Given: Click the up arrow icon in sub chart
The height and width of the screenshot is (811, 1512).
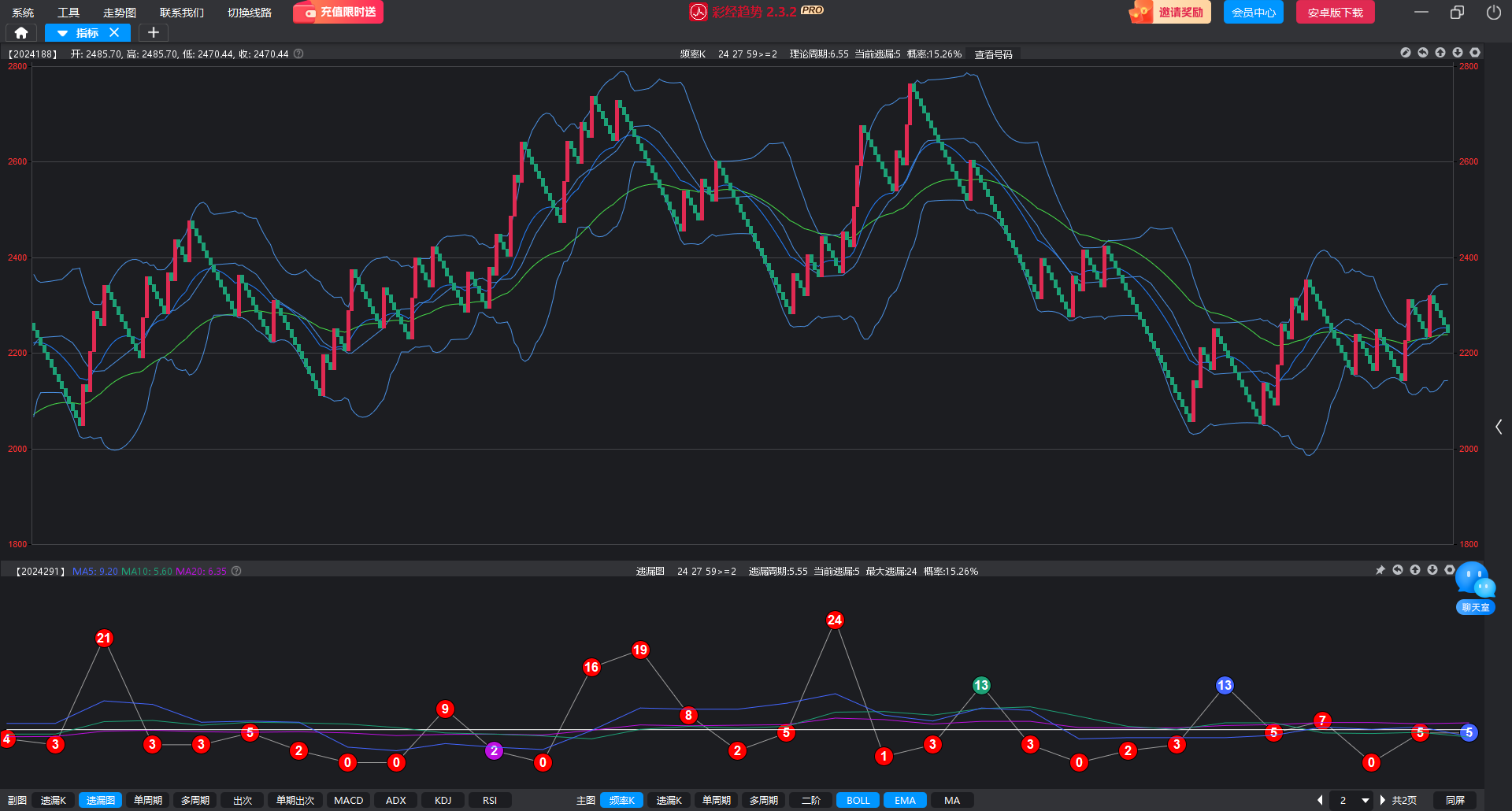Looking at the screenshot, I should (1415, 570).
